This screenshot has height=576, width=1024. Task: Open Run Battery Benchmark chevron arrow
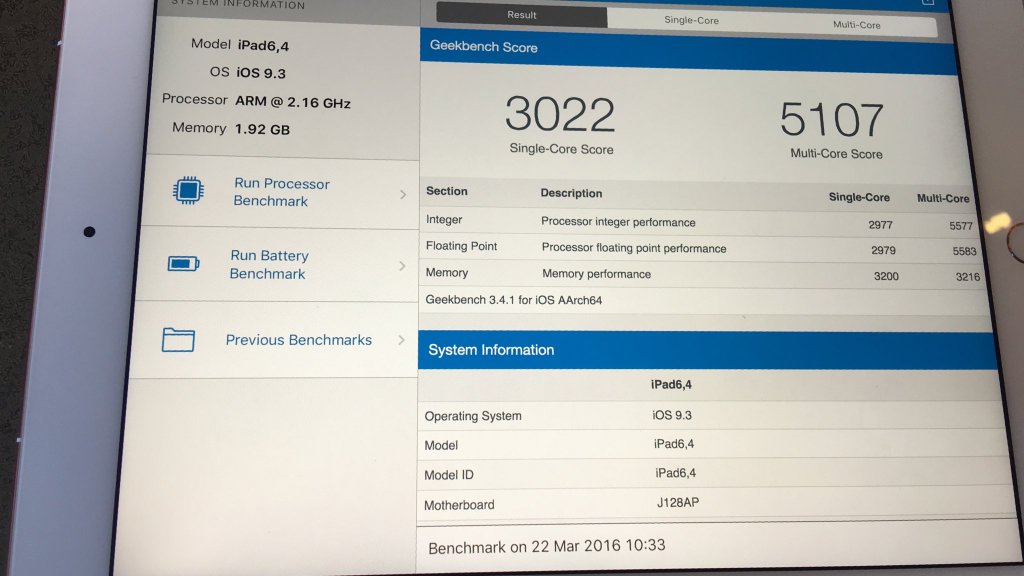coord(402,266)
